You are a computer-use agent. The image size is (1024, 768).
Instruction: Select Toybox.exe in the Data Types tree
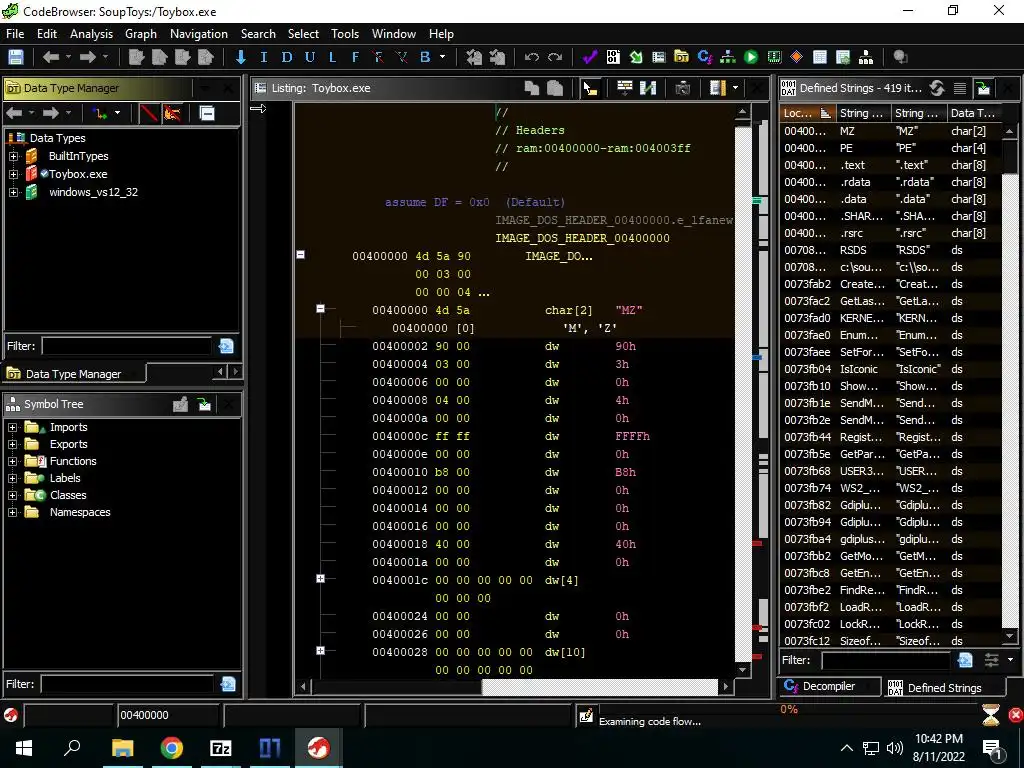pyautogui.click(x=78, y=174)
